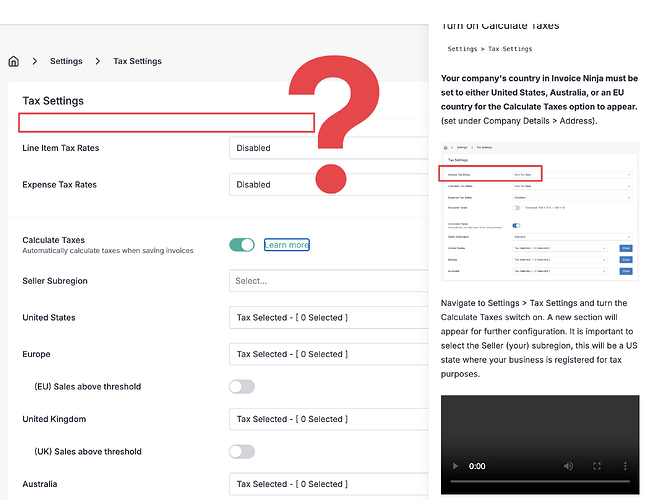
Task: Open the Learn more link
Action: point(287,245)
